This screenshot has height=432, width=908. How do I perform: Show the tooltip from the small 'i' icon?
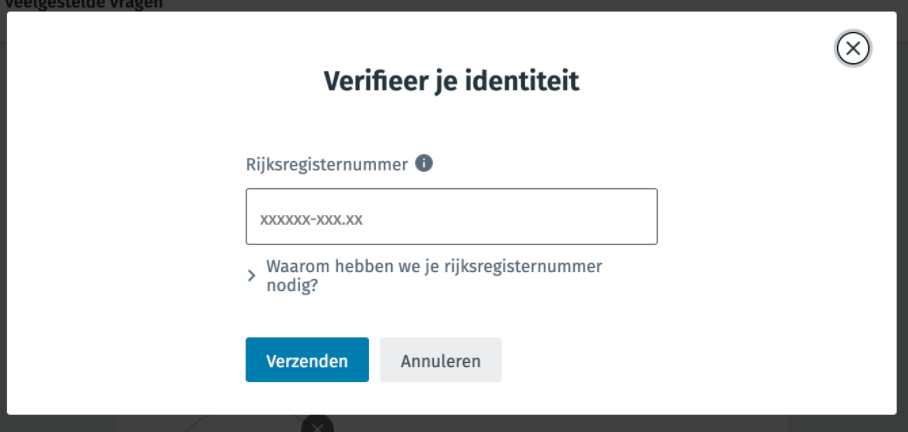point(424,164)
